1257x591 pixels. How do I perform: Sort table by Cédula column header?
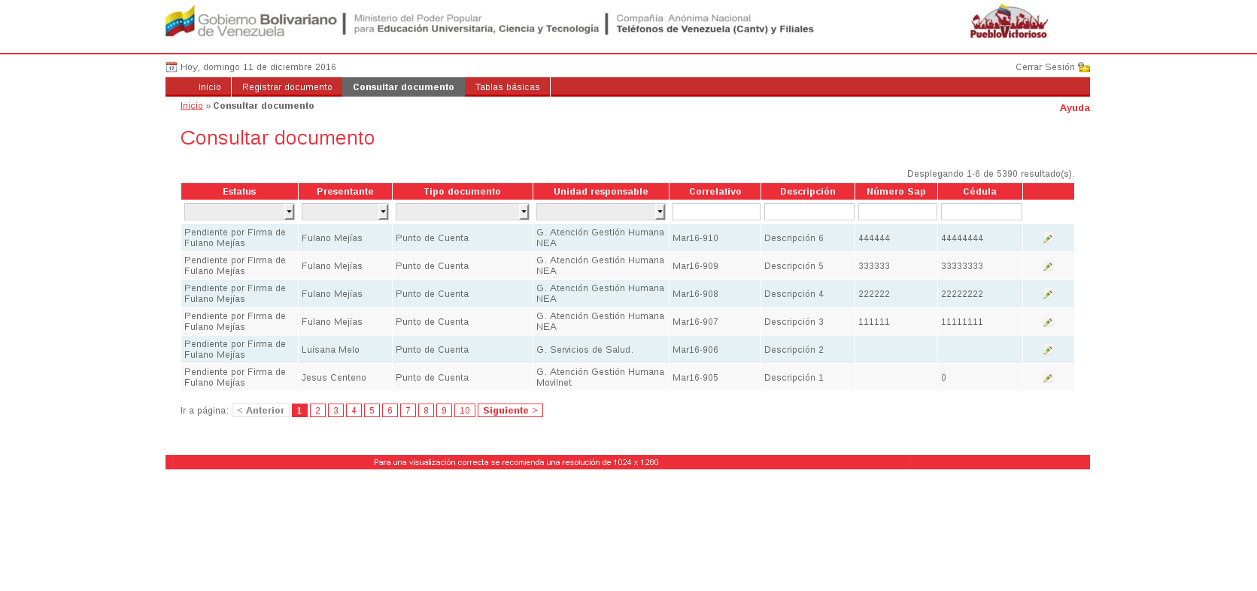pos(979,191)
